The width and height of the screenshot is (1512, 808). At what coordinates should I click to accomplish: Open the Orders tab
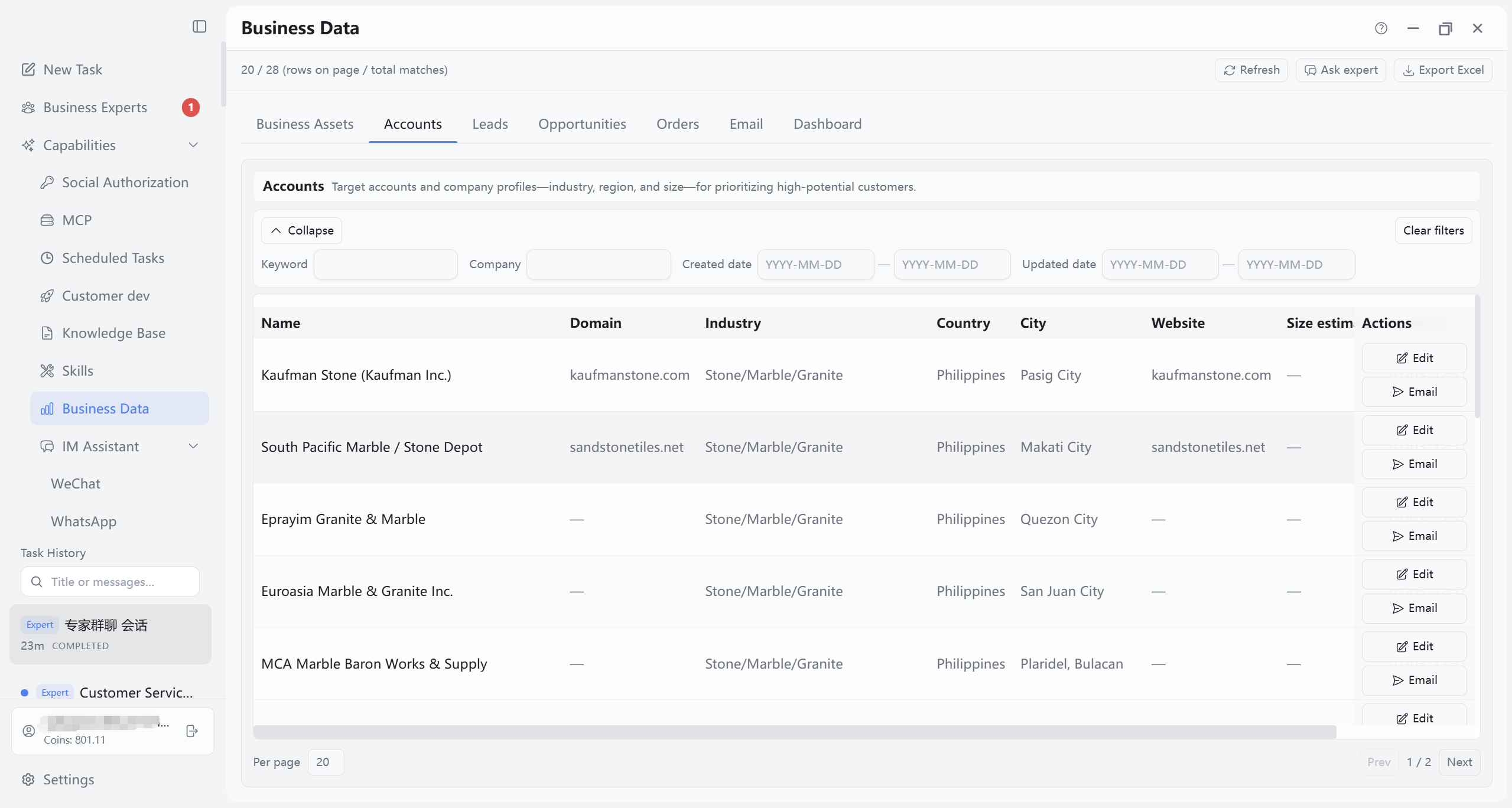point(678,124)
